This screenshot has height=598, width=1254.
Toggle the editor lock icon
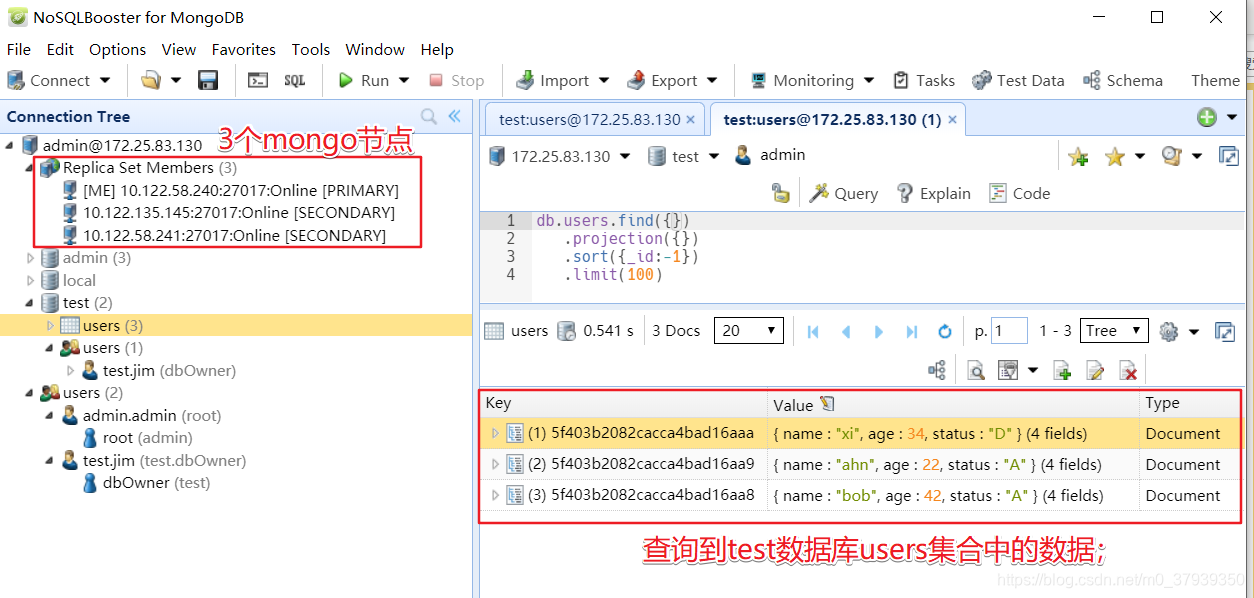(782, 193)
